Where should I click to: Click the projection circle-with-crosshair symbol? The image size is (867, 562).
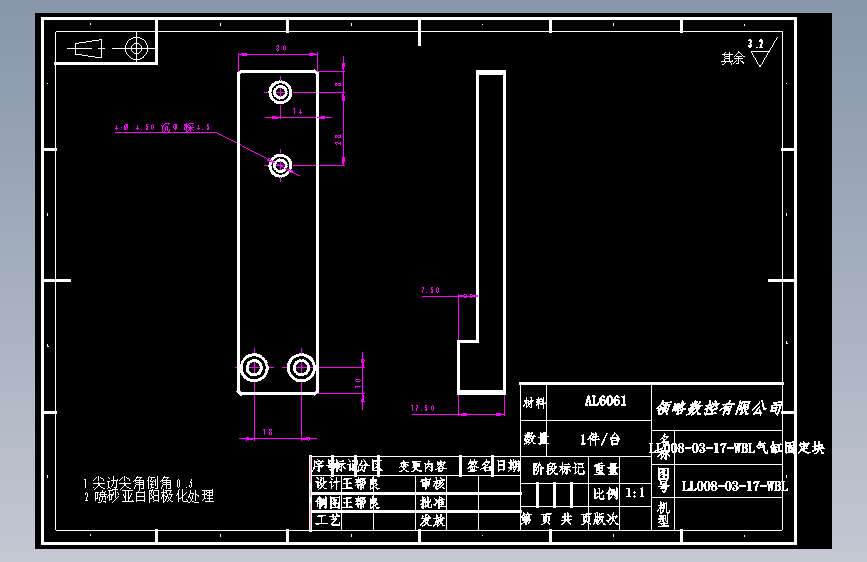[135, 48]
